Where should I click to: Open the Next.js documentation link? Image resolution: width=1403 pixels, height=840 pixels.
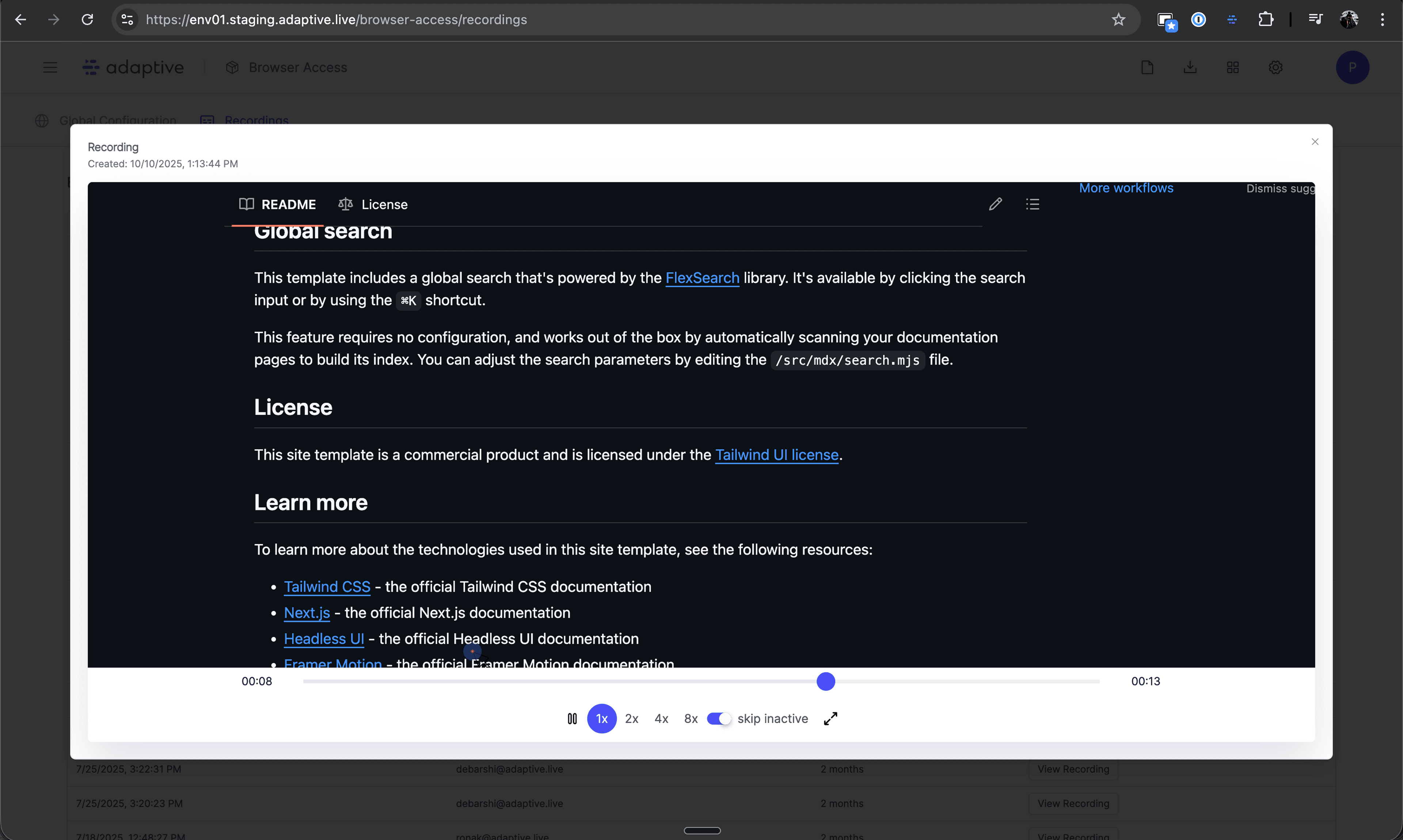click(x=307, y=613)
